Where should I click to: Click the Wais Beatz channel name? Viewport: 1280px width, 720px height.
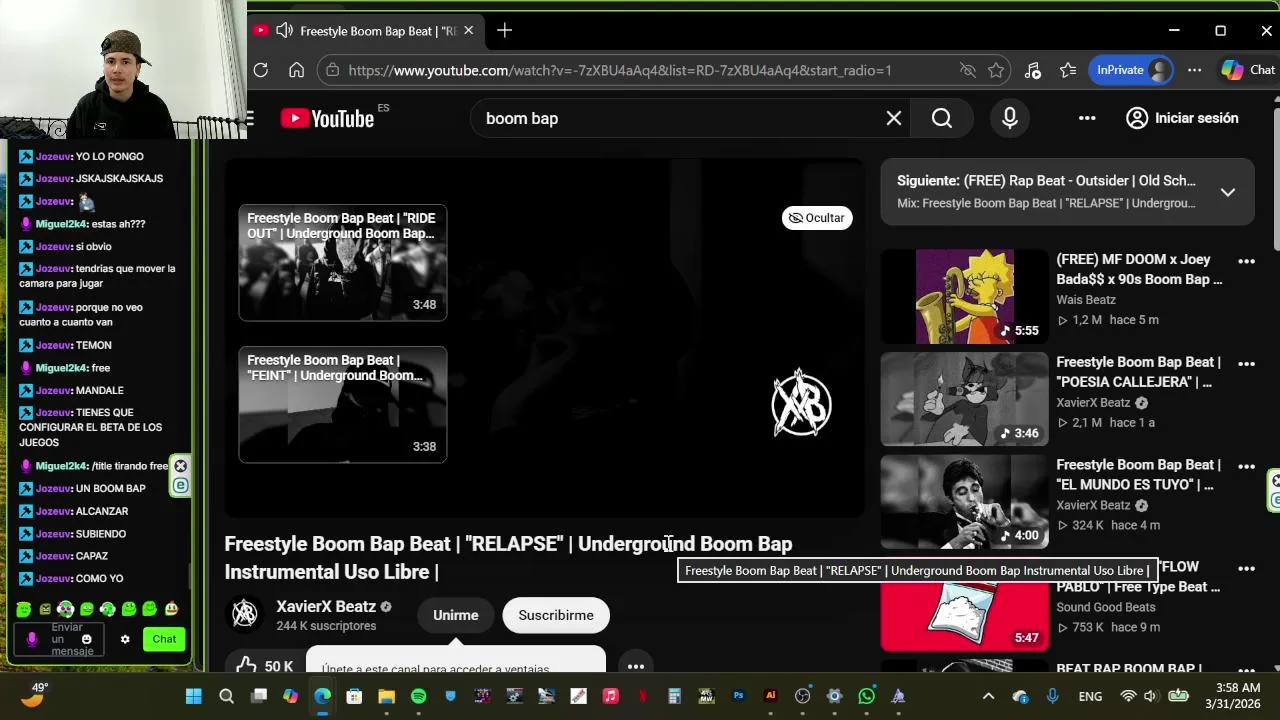tap(1086, 300)
